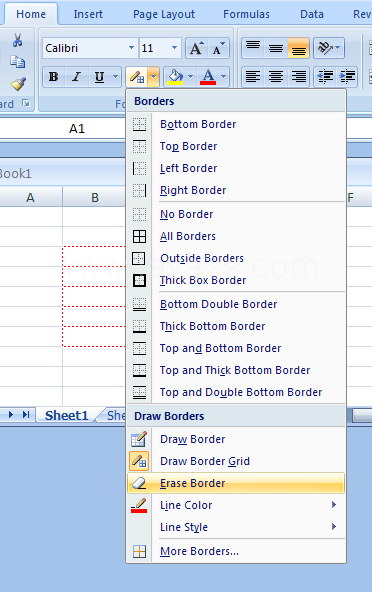This screenshot has width=372, height=592.
Task: Choose Top Border menu item
Action: pyautogui.click(x=236, y=146)
